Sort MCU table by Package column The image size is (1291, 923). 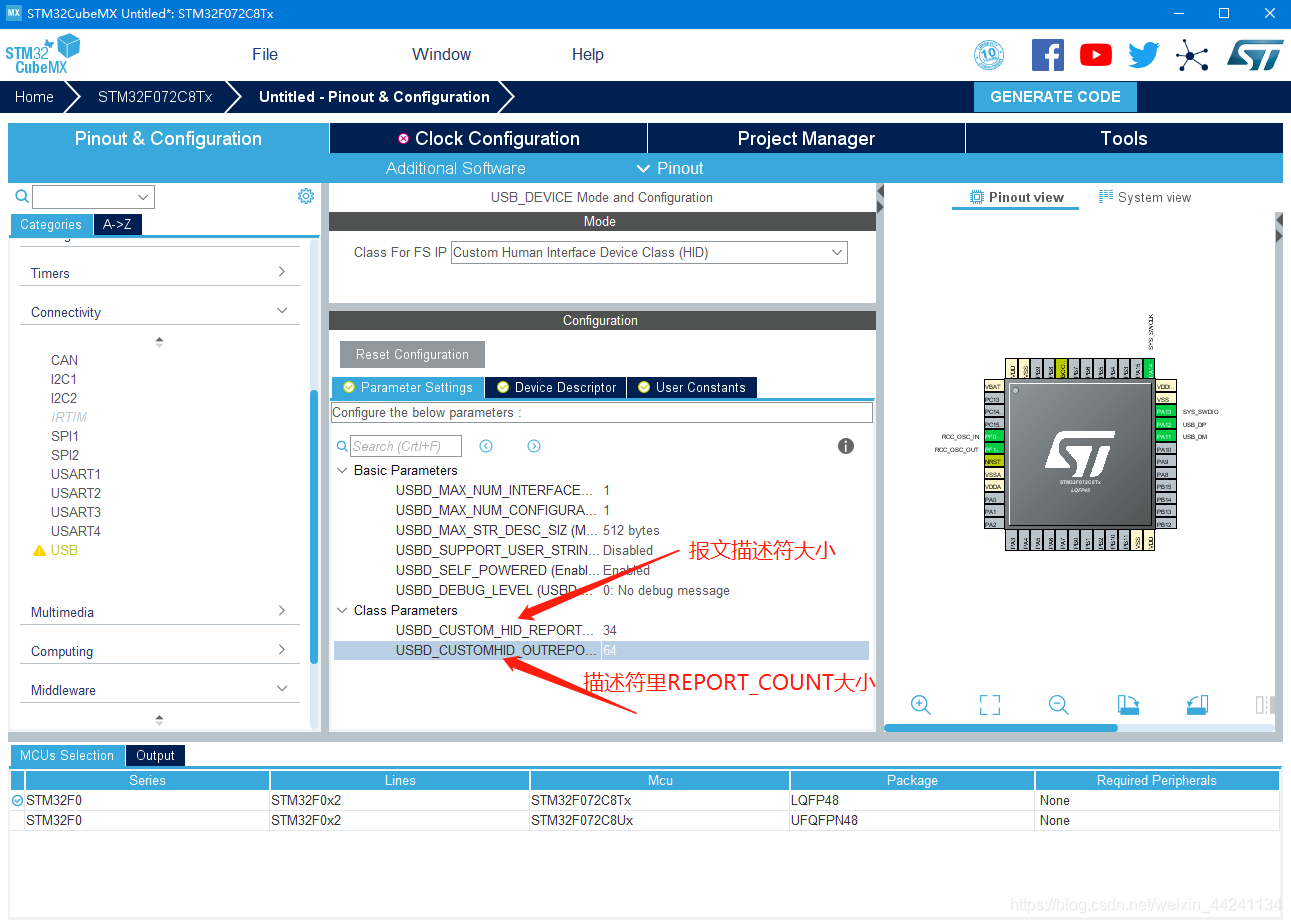point(912,780)
